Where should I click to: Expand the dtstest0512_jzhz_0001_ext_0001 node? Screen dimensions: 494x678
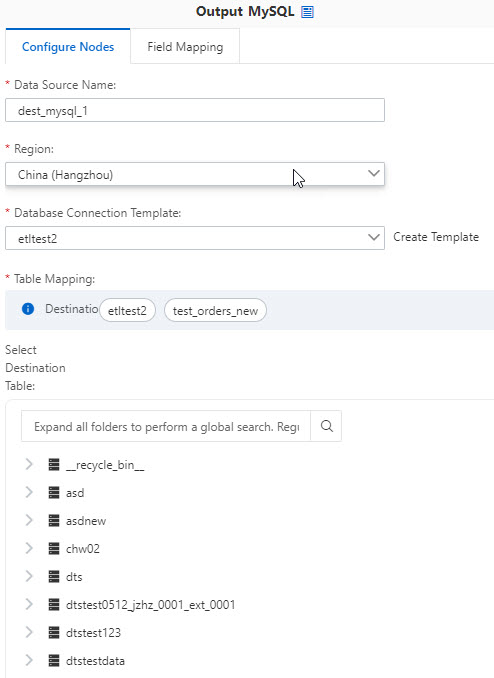29,604
